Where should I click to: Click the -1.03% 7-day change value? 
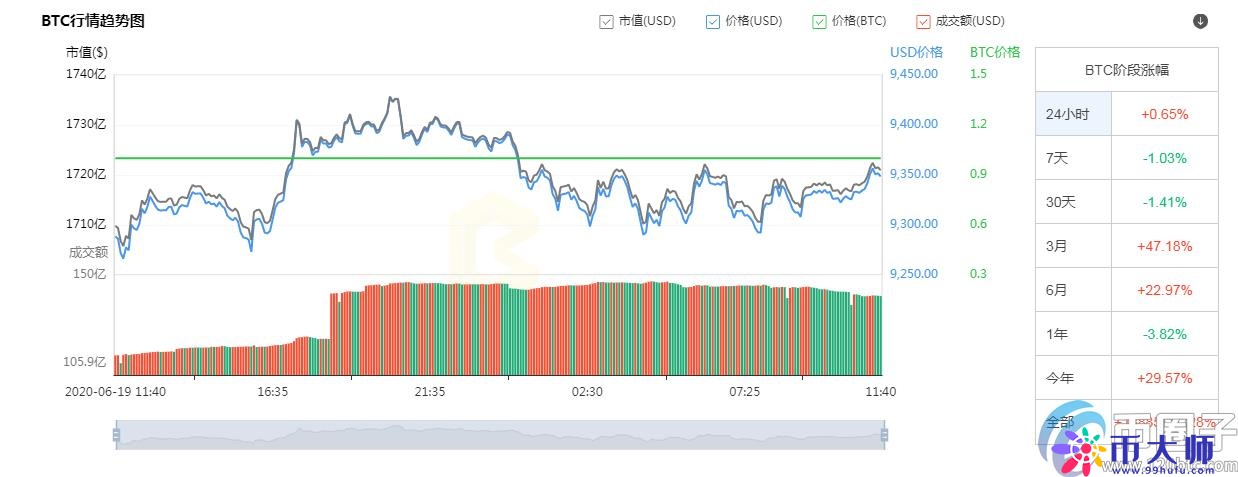[1164, 158]
